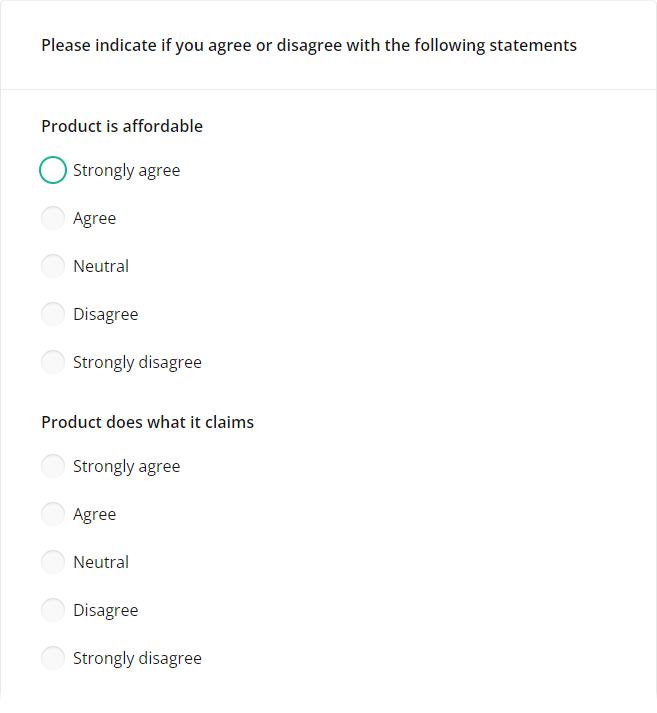Click the 'Product does what it claims' heading
The image size is (657, 713).
tap(147, 422)
